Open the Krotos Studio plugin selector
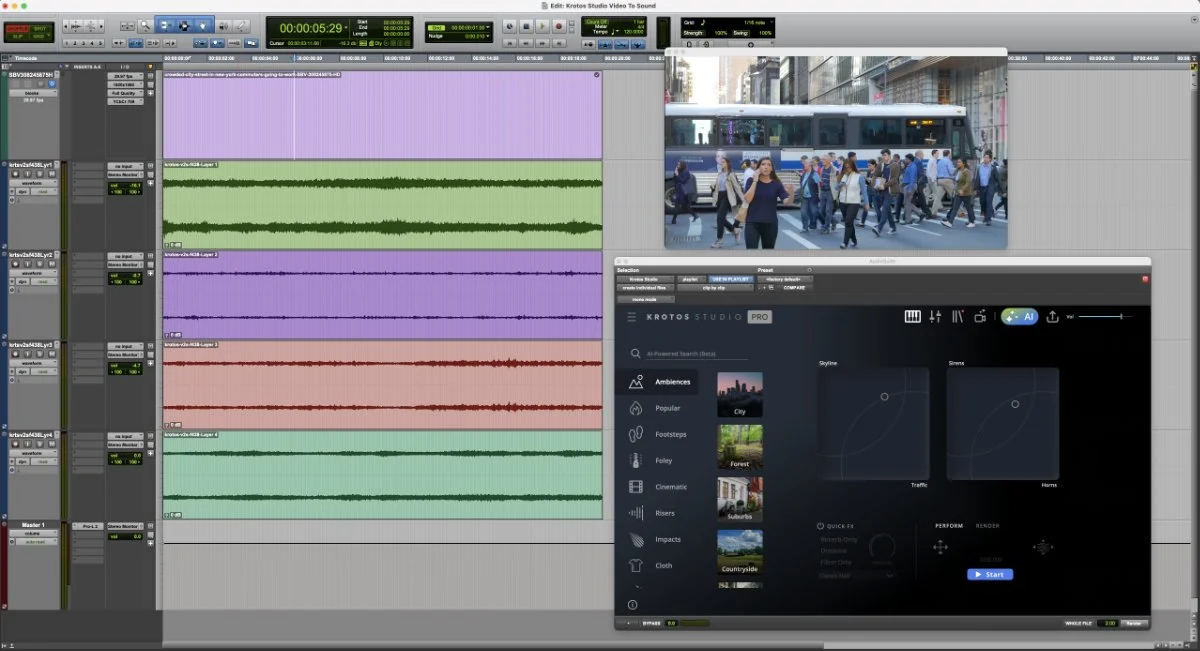The width and height of the screenshot is (1200, 651). (643, 279)
